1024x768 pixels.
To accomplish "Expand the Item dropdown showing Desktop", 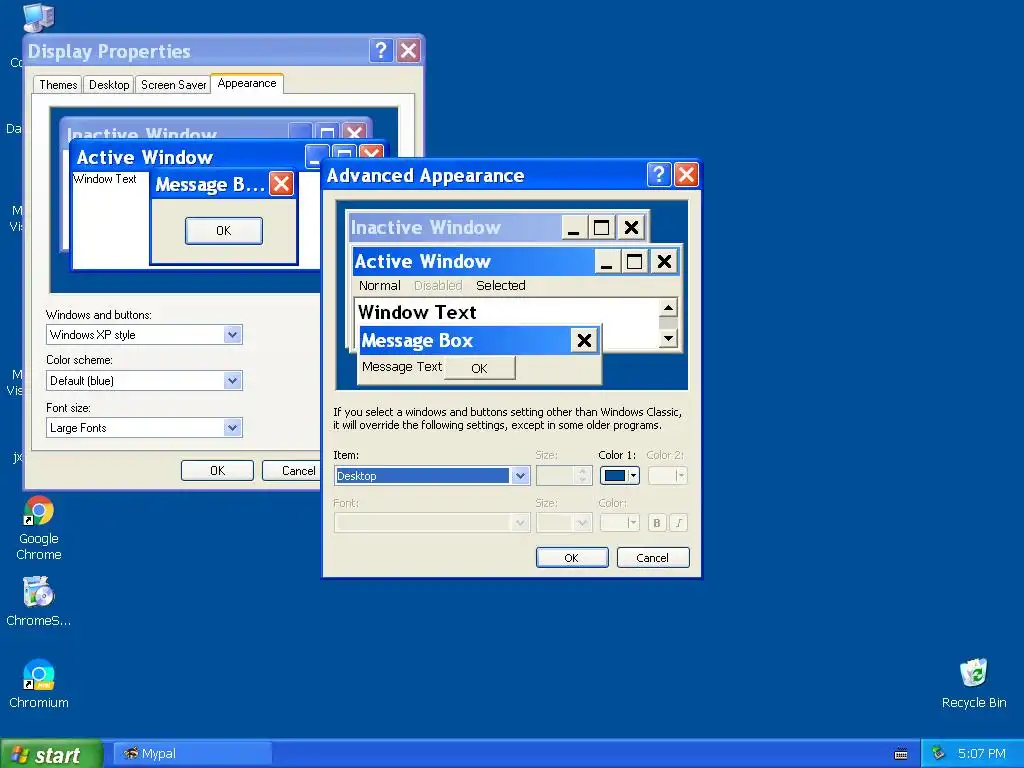I will (x=520, y=476).
